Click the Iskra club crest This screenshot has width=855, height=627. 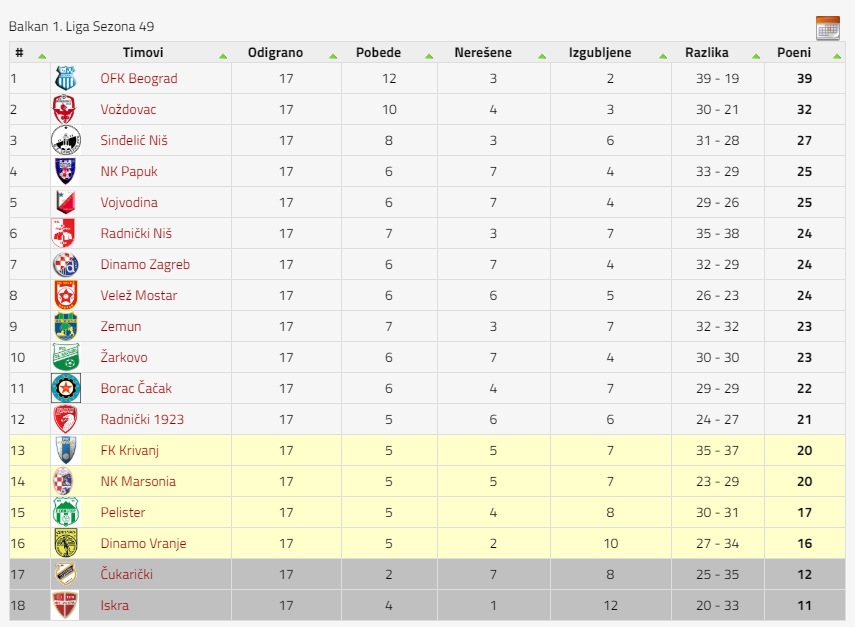coord(65,605)
